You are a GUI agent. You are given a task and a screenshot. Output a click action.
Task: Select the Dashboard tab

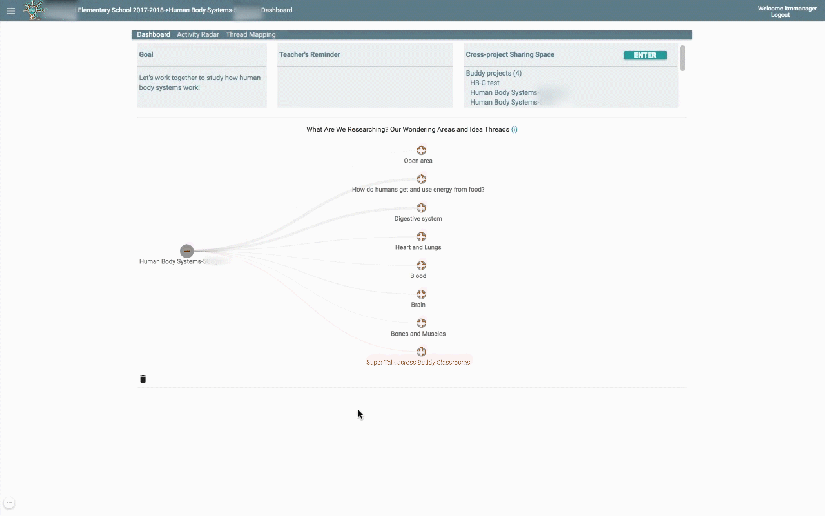coord(153,35)
